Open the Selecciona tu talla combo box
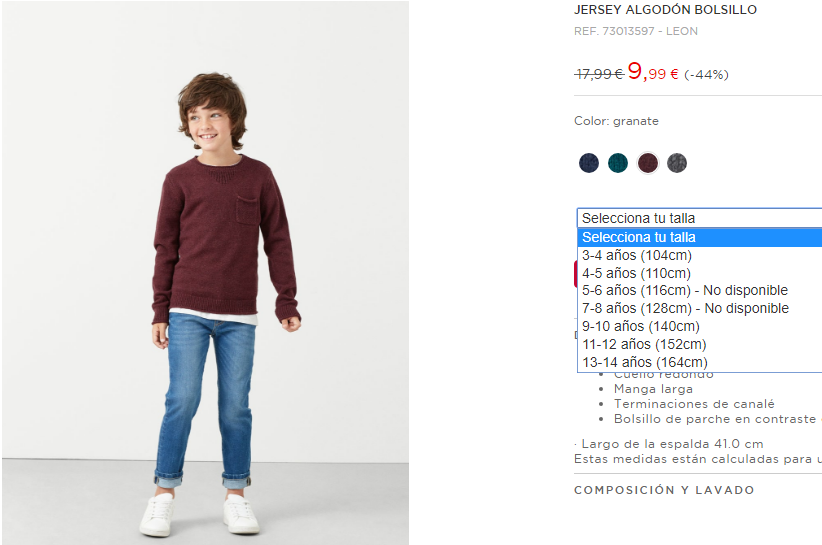Viewport: 822px width, 545px height. coord(699,218)
